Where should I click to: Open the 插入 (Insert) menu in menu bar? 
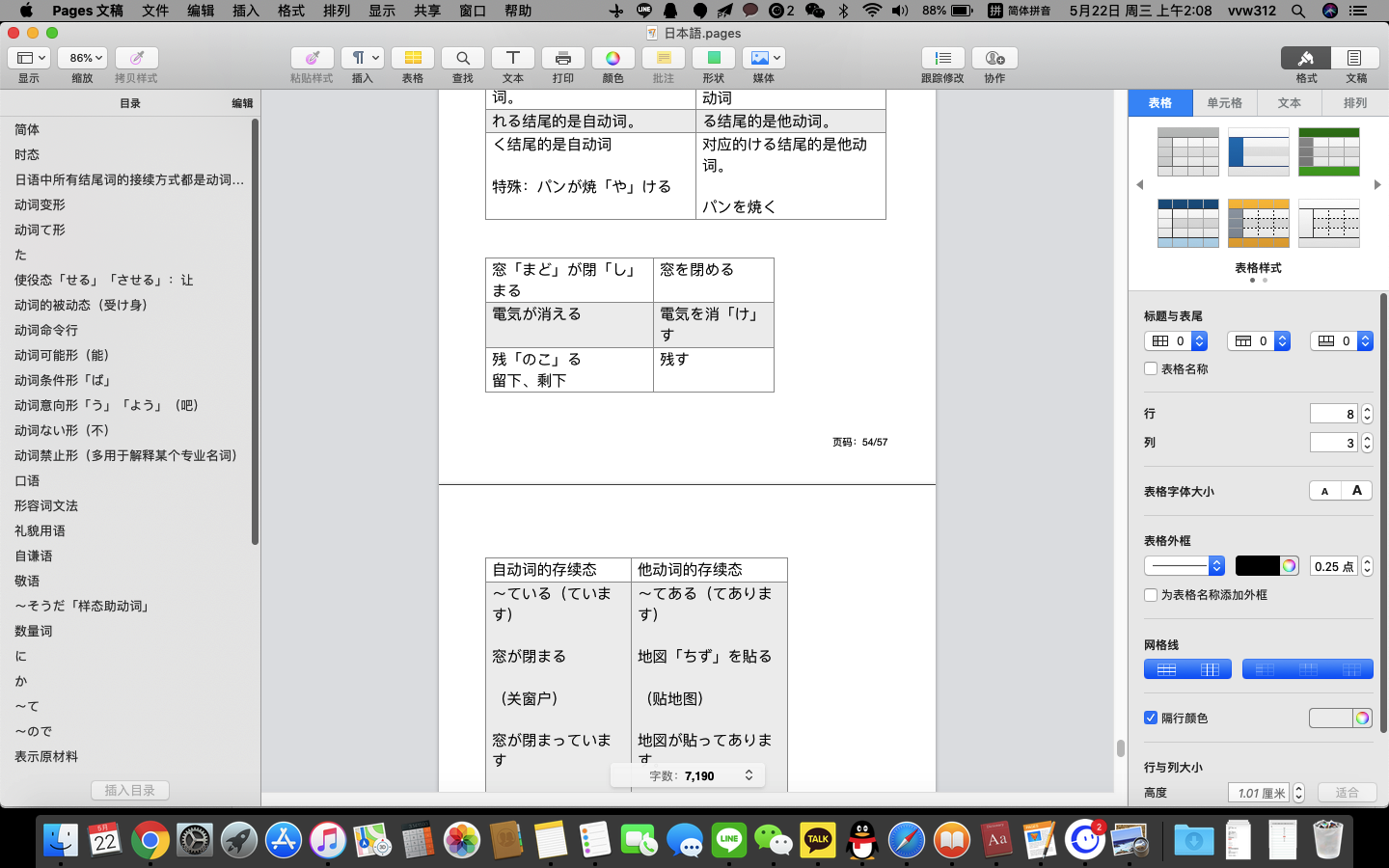point(246,11)
